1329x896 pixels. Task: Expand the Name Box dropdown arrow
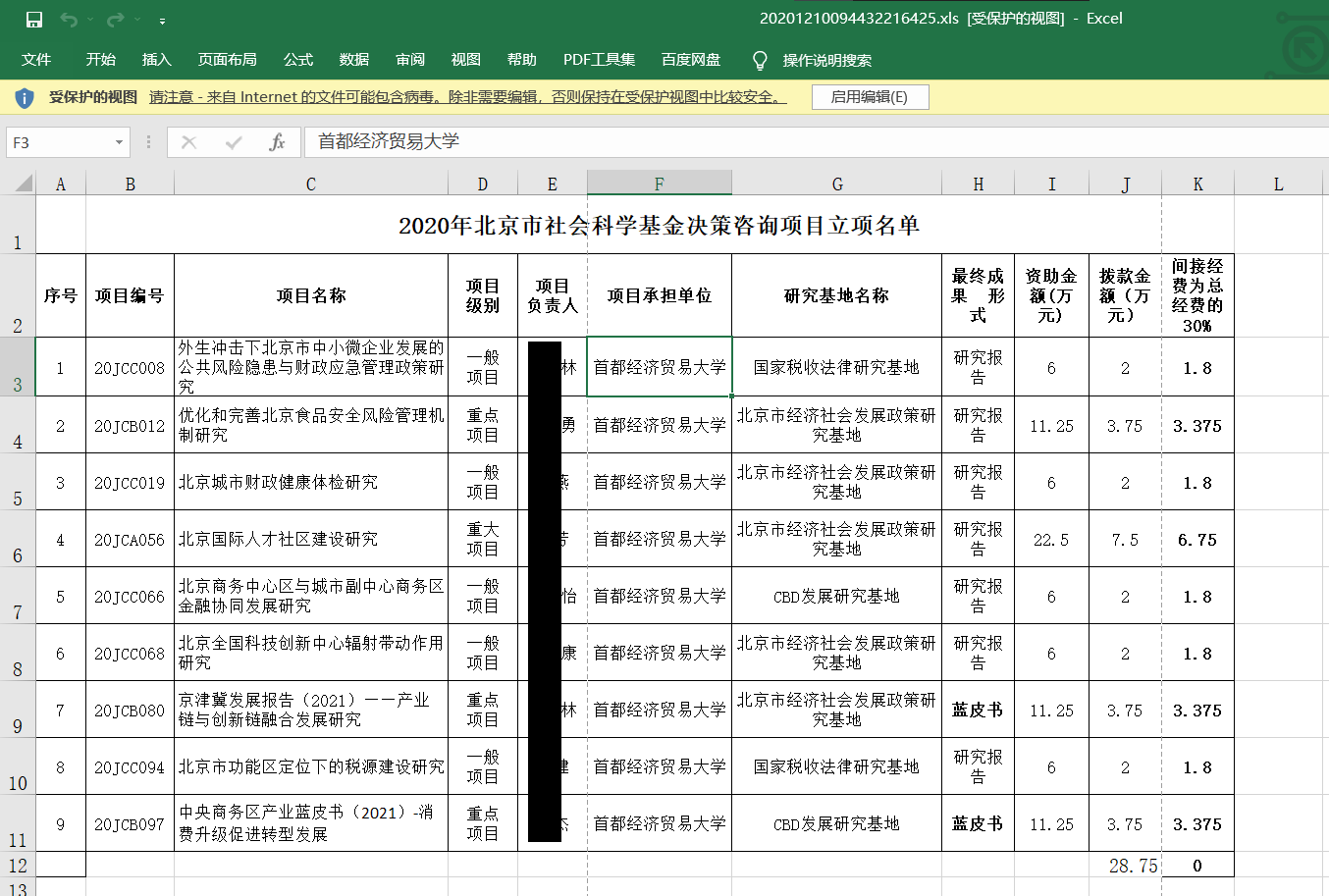(x=120, y=142)
